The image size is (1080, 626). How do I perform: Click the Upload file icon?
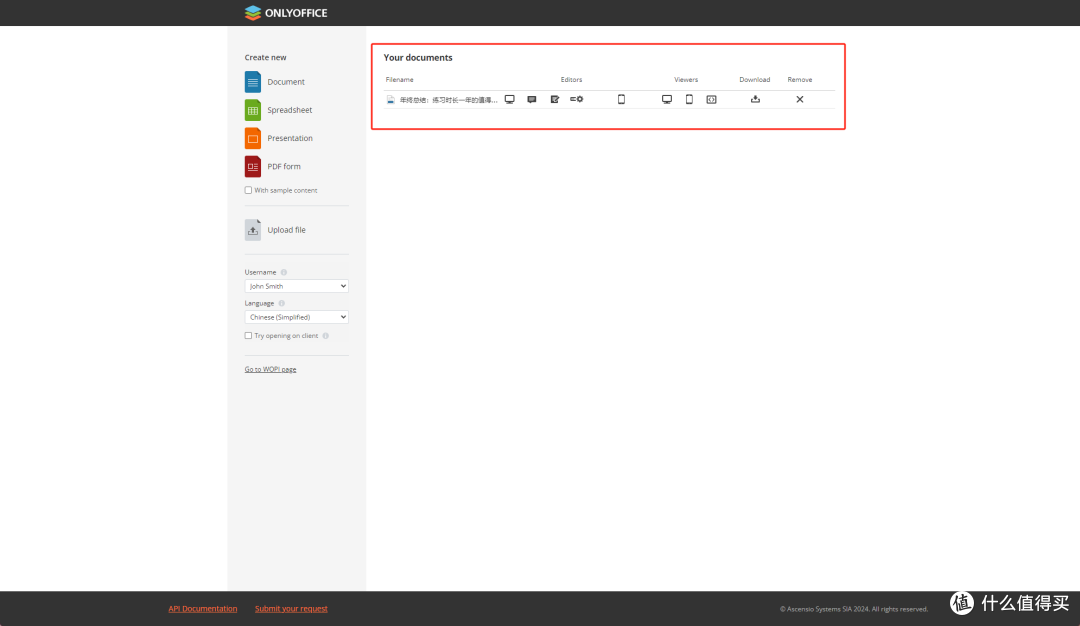pos(253,230)
